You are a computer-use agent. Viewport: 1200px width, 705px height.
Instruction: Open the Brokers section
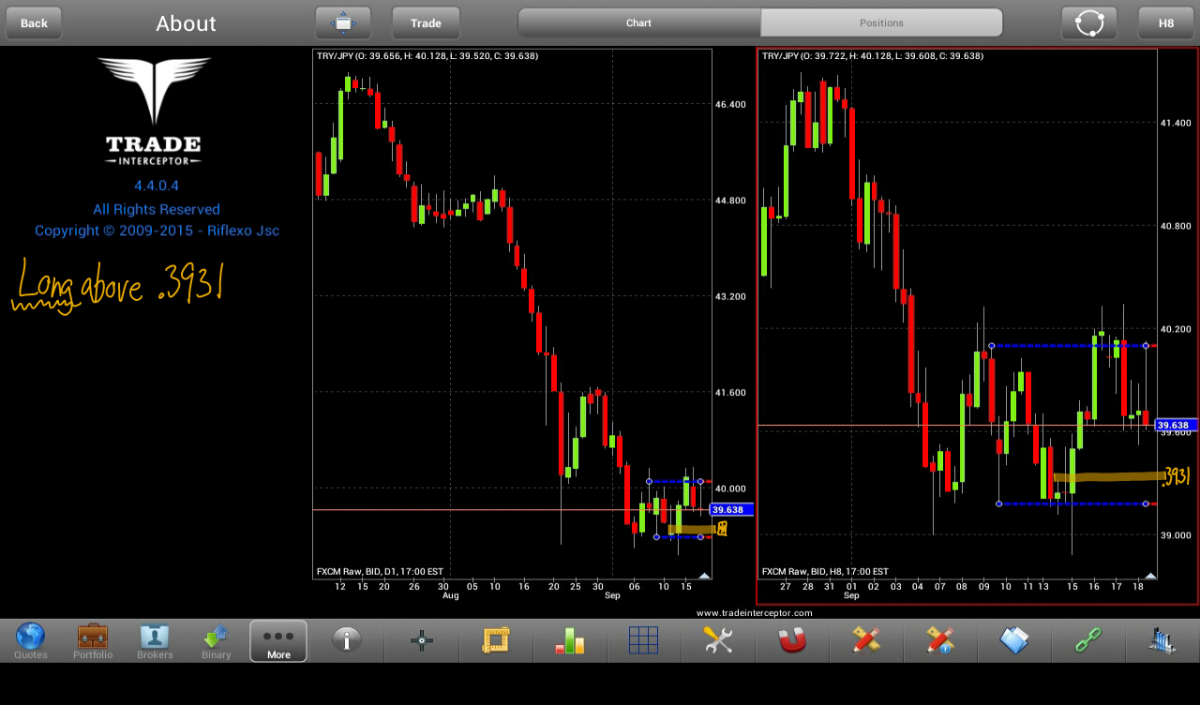pyautogui.click(x=155, y=640)
